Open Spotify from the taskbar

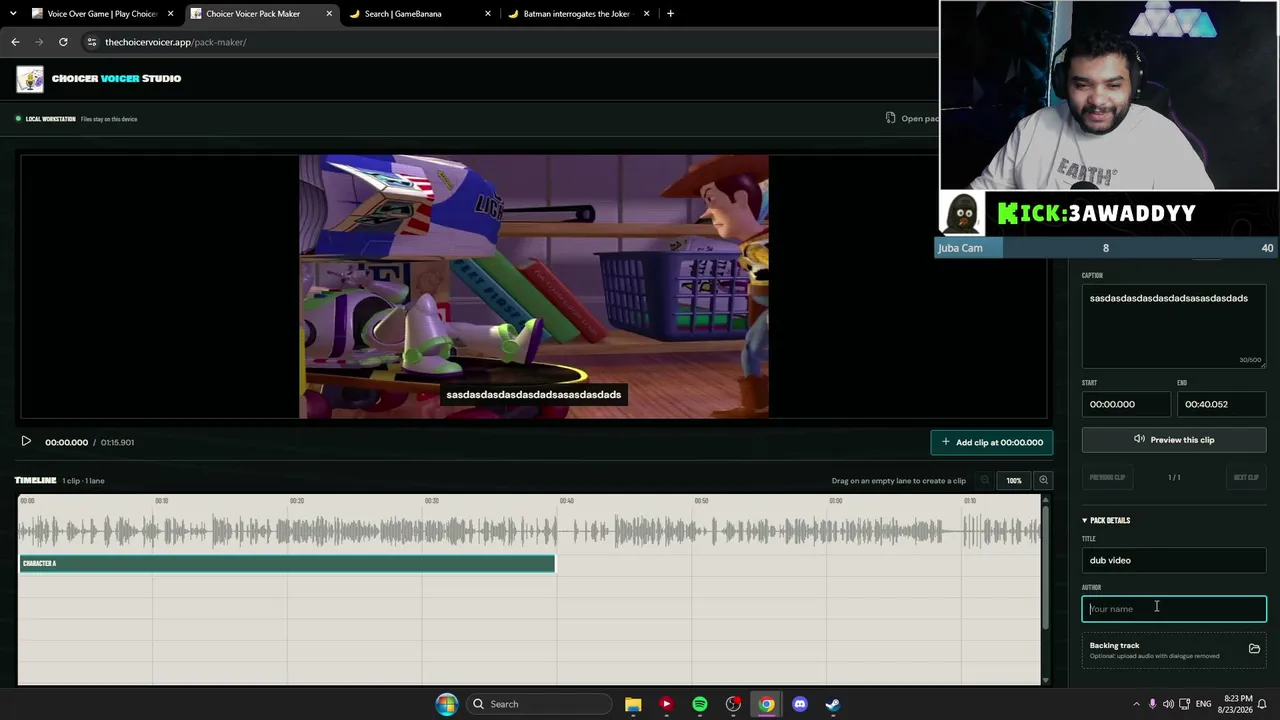[x=700, y=704]
